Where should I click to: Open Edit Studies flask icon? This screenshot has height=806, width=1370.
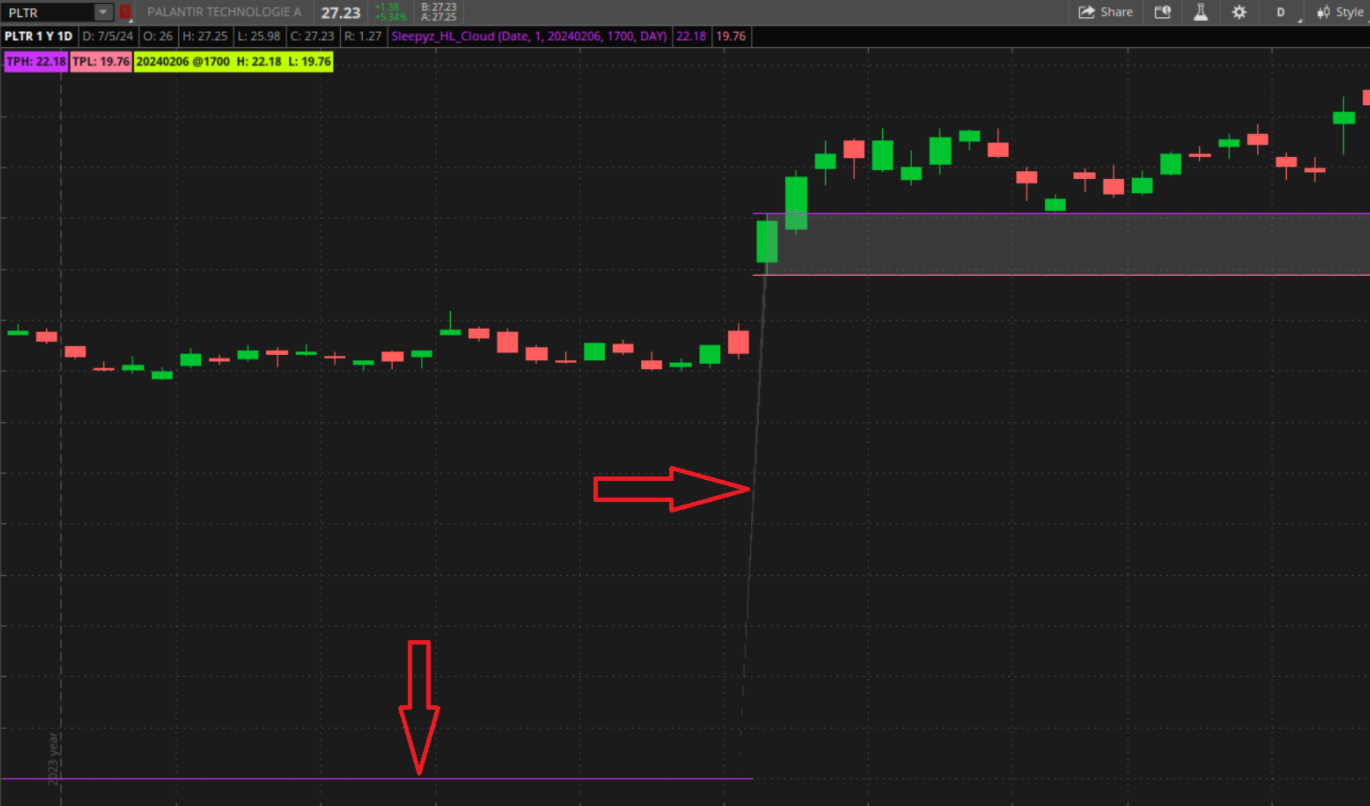click(x=1200, y=12)
